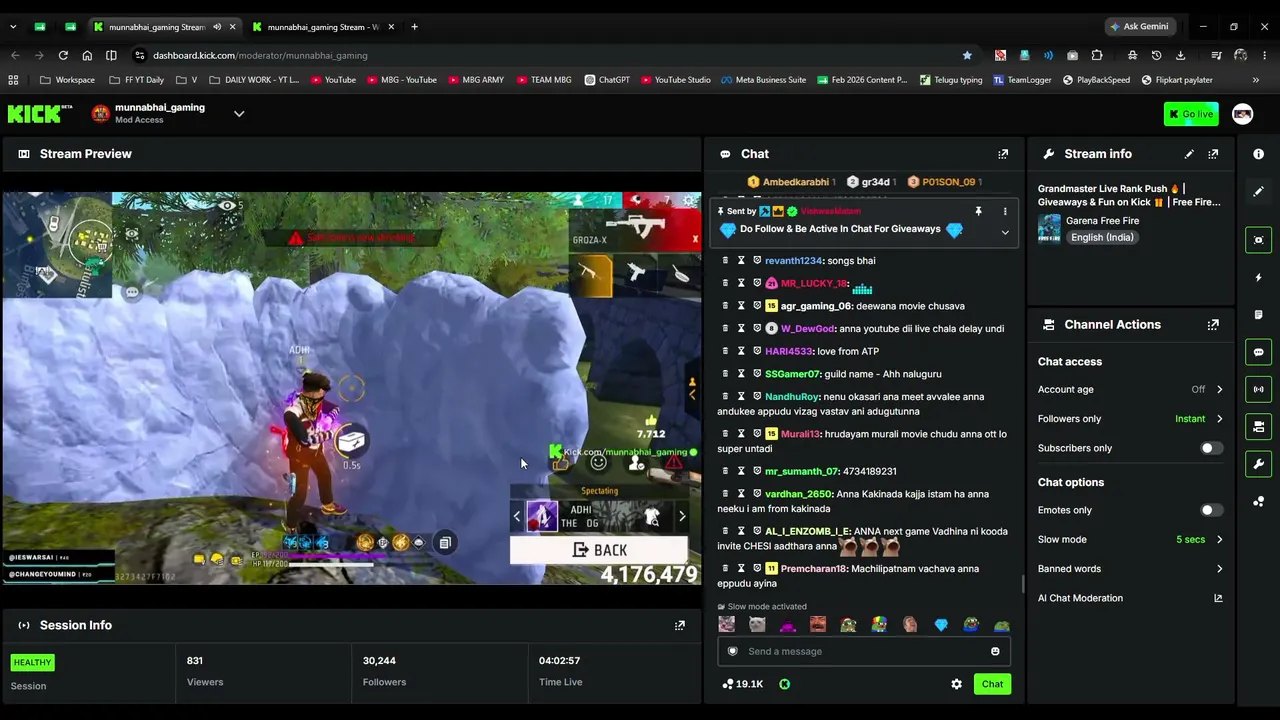The image size is (1280, 720).
Task: Mute the munnabhai_gaming Stream tab audio
Action: [x=217, y=27]
